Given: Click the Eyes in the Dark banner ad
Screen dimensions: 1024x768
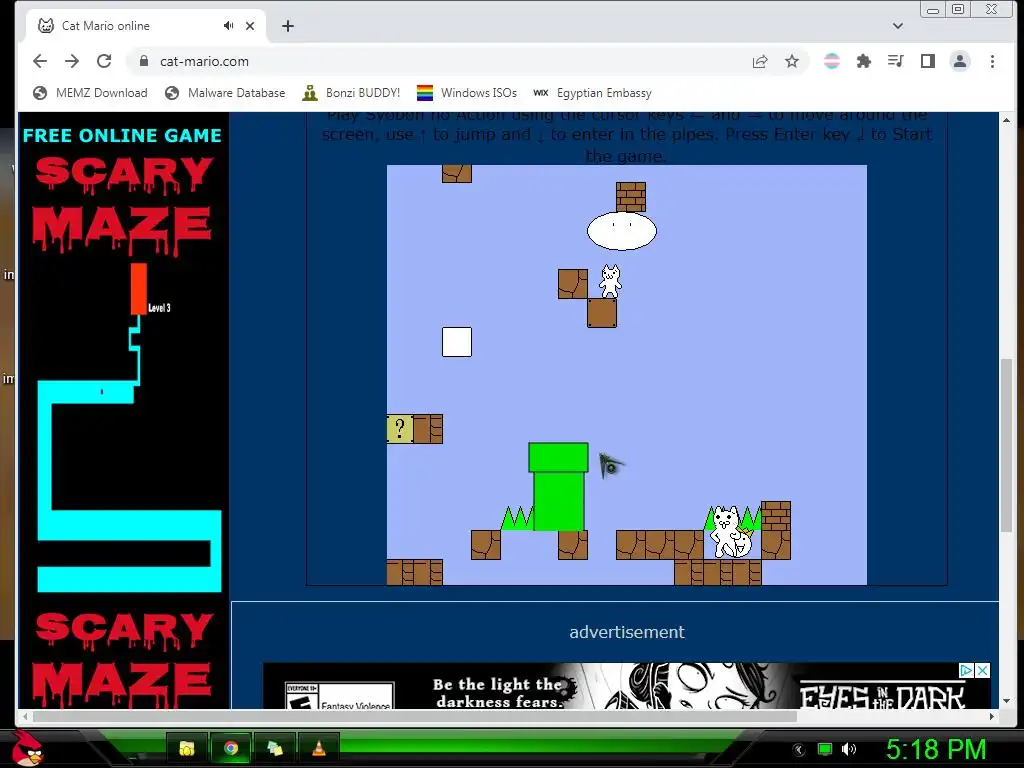Looking at the screenshot, I should tap(626, 686).
